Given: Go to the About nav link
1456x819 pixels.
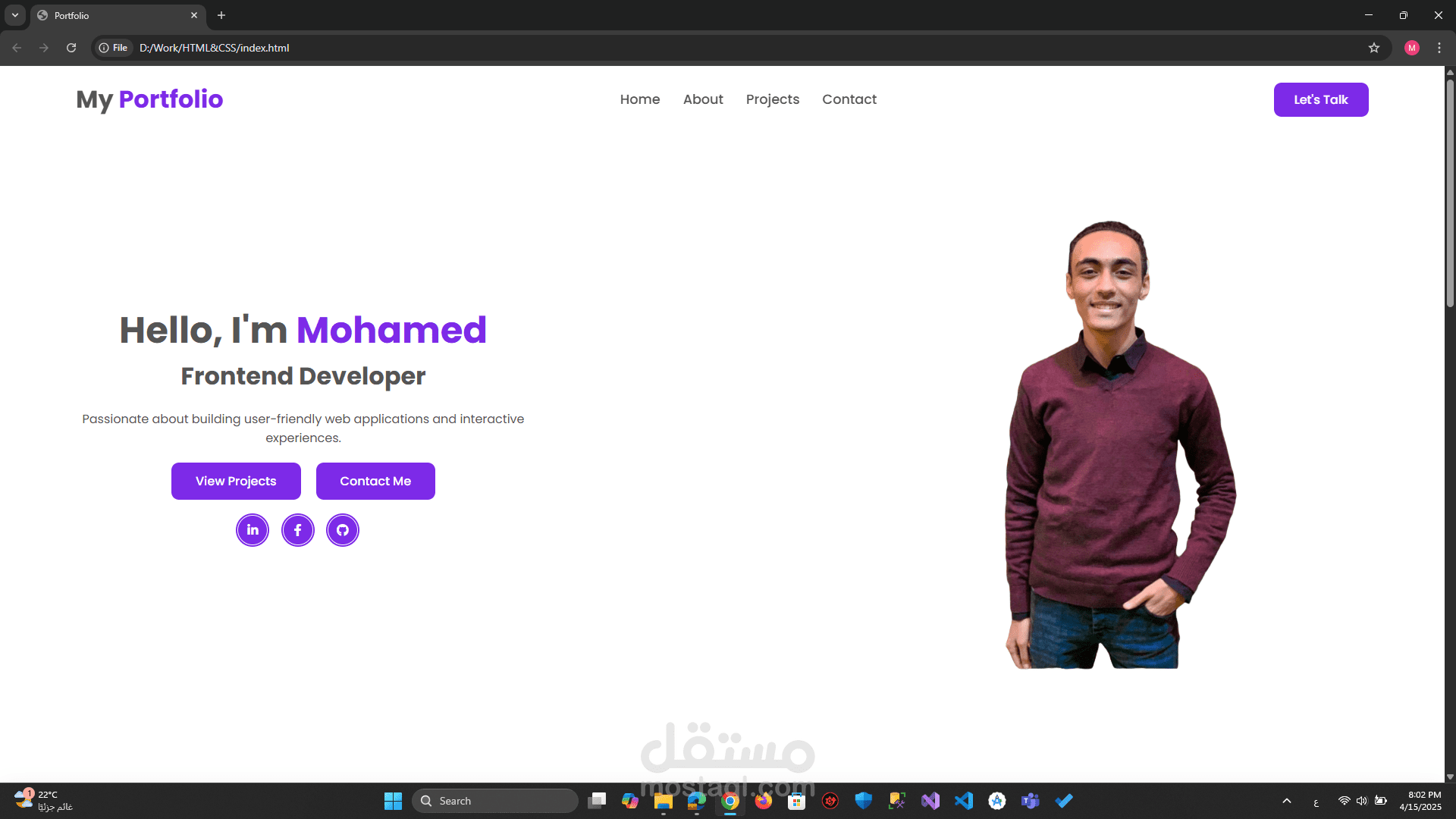Looking at the screenshot, I should [x=703, y=99].
